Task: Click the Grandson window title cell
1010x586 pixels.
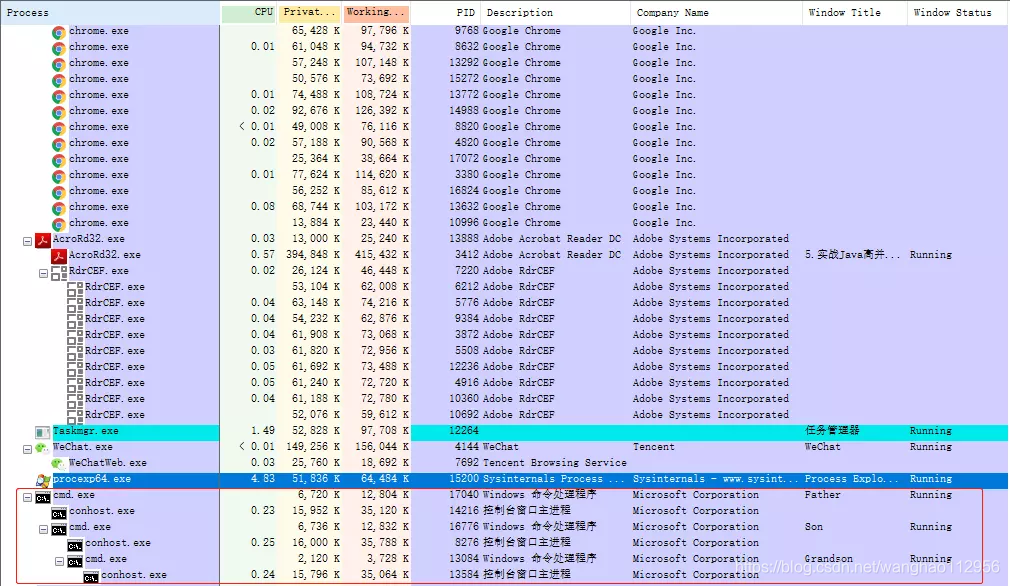Action: coord(828,558)
